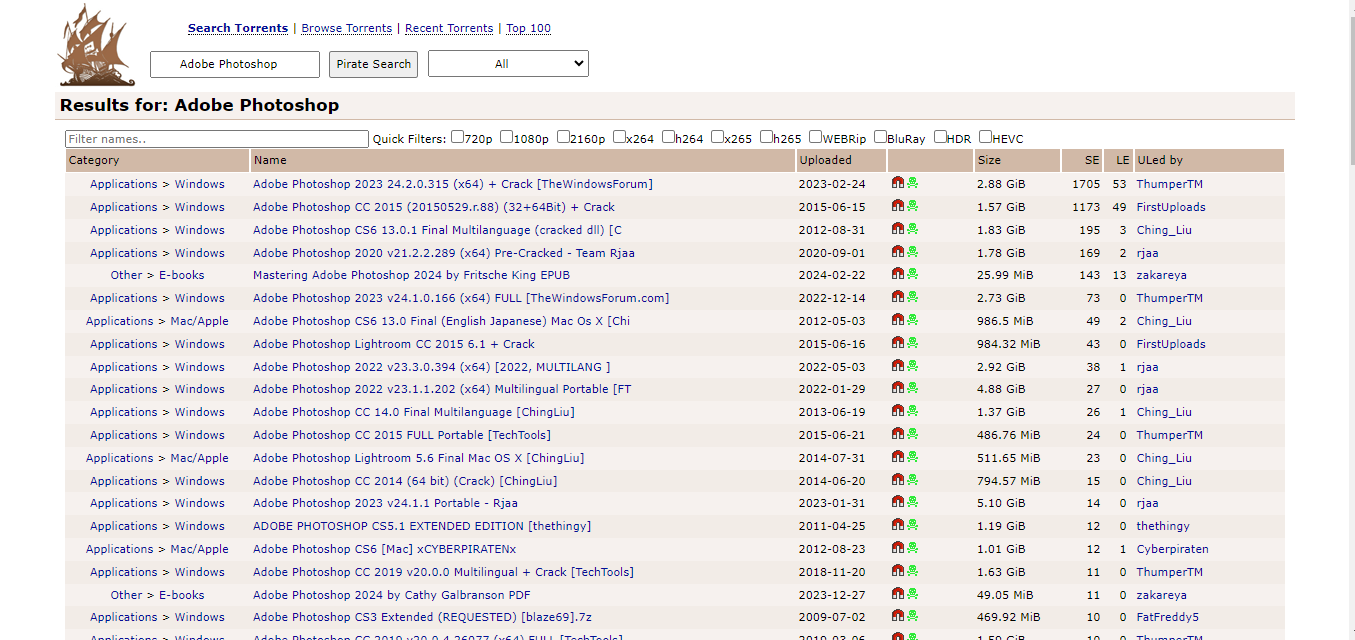Click magnet icon for Photoshop 2022 v23.1.1.202 Portable row

tap(898, 388)
